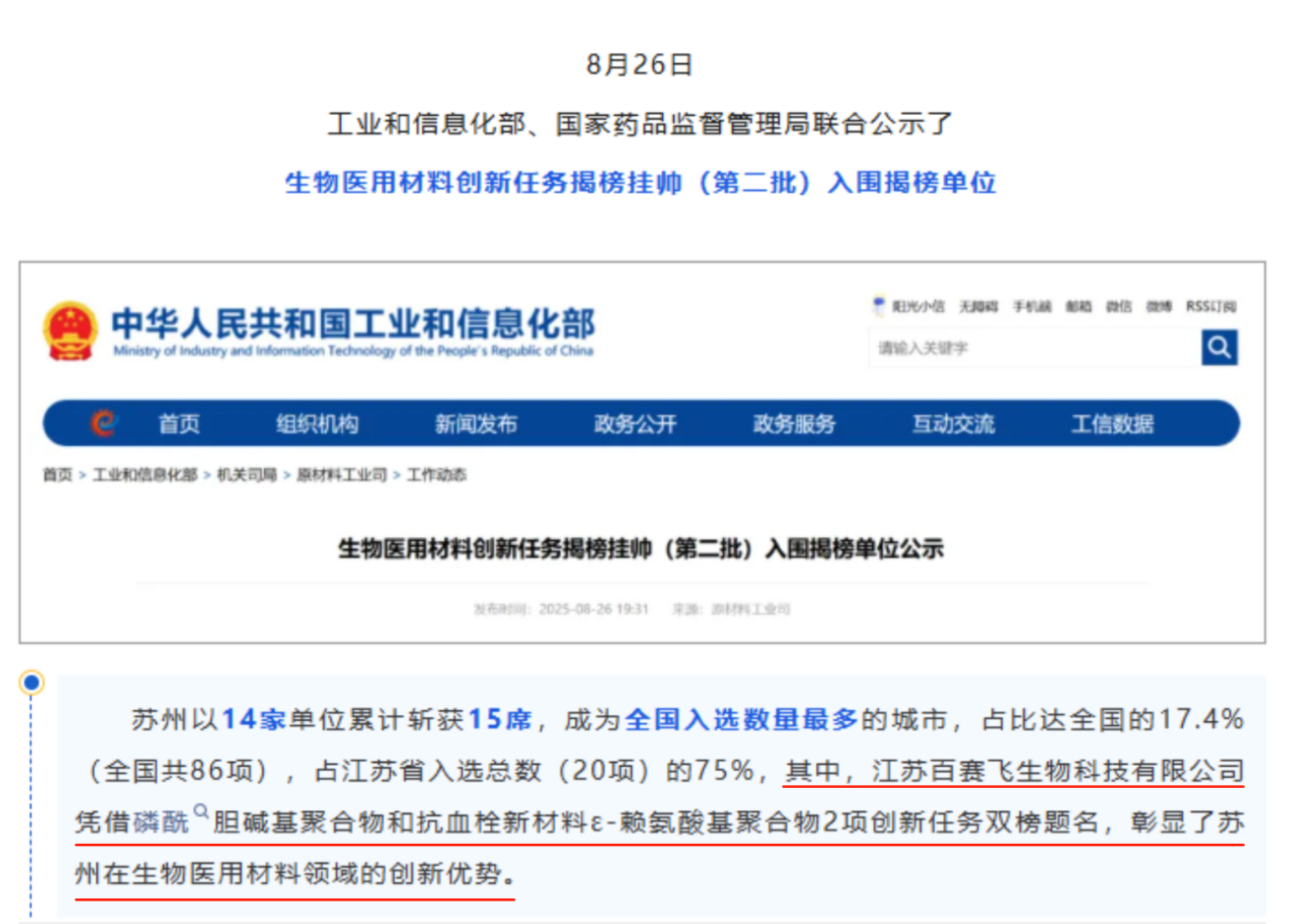Select the 互动交流 menu item
The image size is (1289, 924).
953,424
